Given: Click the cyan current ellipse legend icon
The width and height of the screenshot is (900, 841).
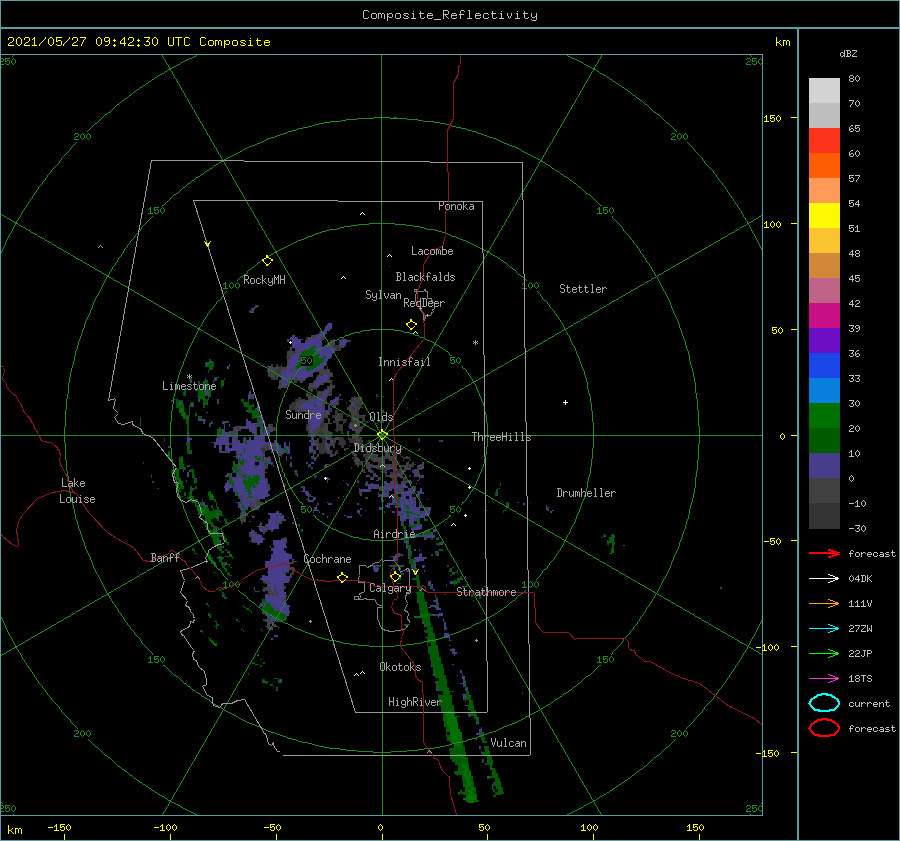Looking at the screenshot, I should tap(824, 703).
